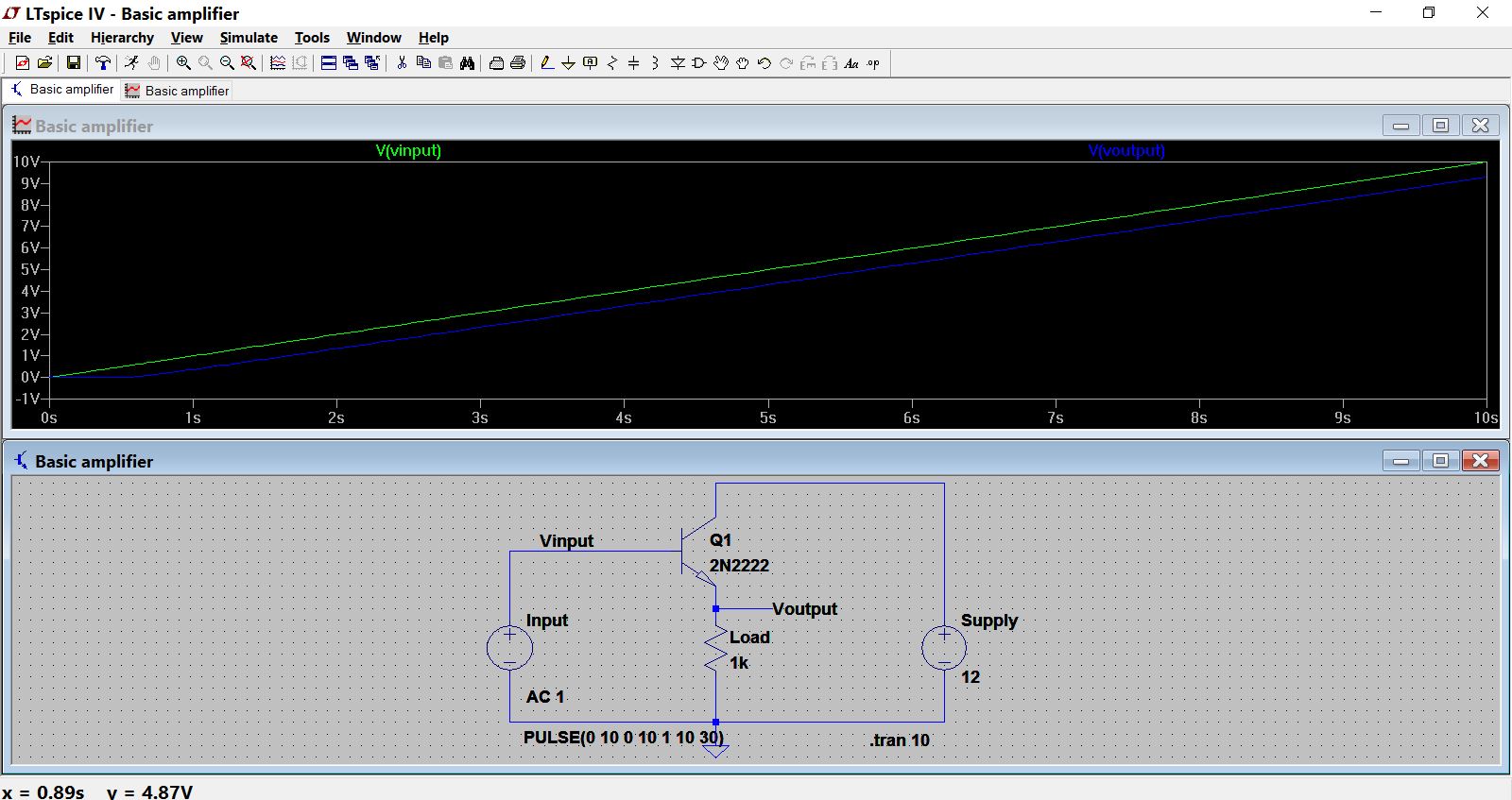Image resolution: width=1512 pixels, height=800 pixels.
Task: Select the Resistor placement tool
Action: 612,63
